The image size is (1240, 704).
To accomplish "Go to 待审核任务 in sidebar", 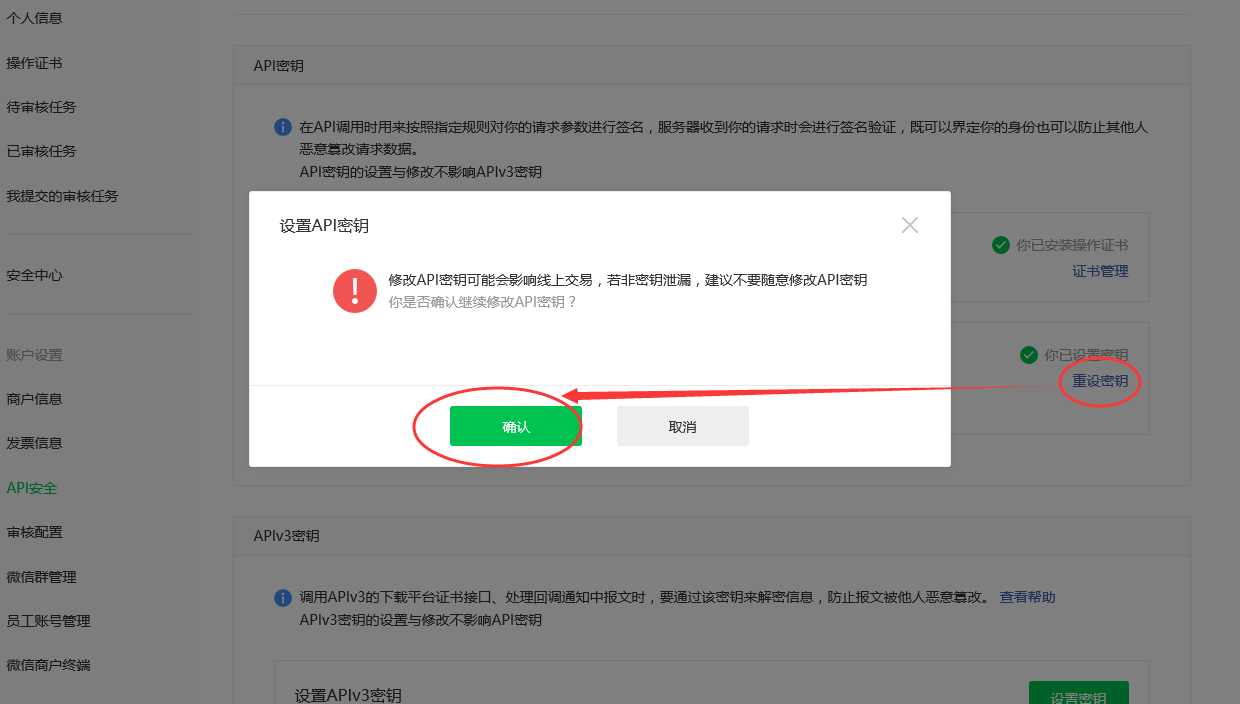I will 41,107.
